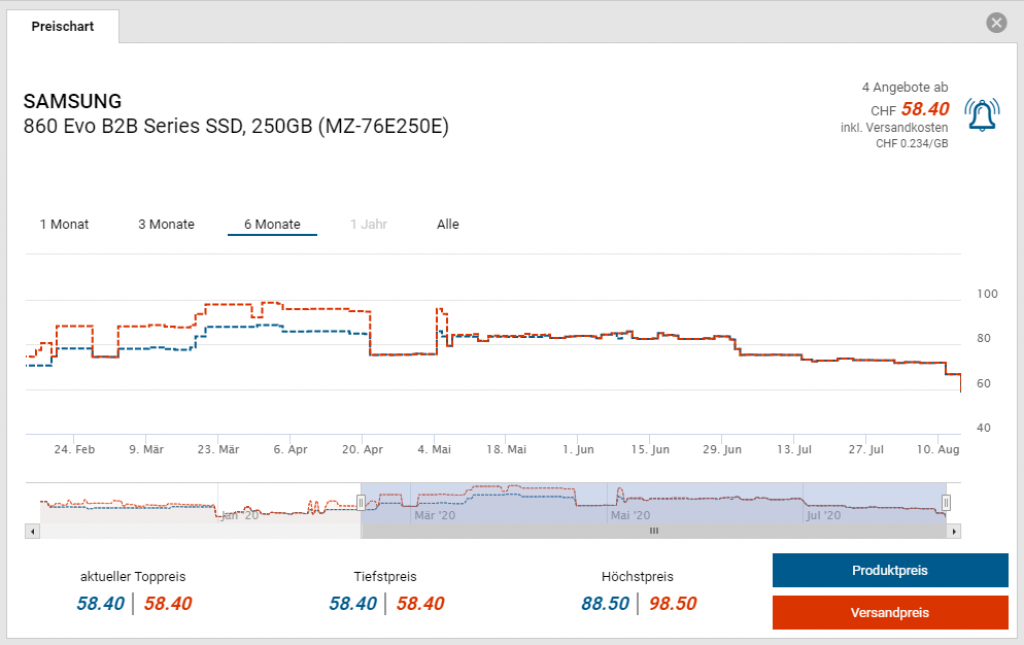Click the left range handle in navigator

click(x=361, y=503)
